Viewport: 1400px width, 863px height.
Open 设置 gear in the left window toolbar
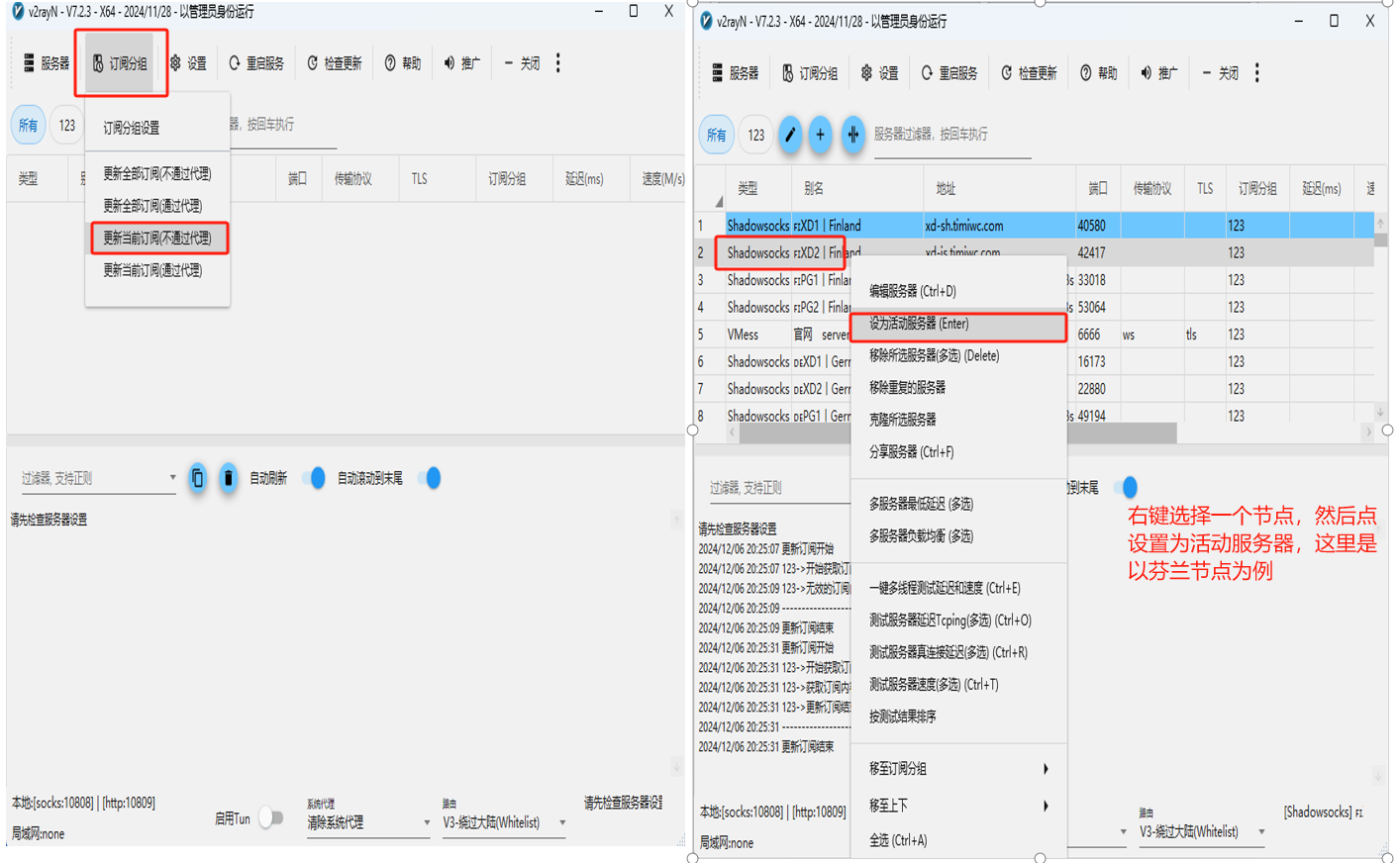188,63
